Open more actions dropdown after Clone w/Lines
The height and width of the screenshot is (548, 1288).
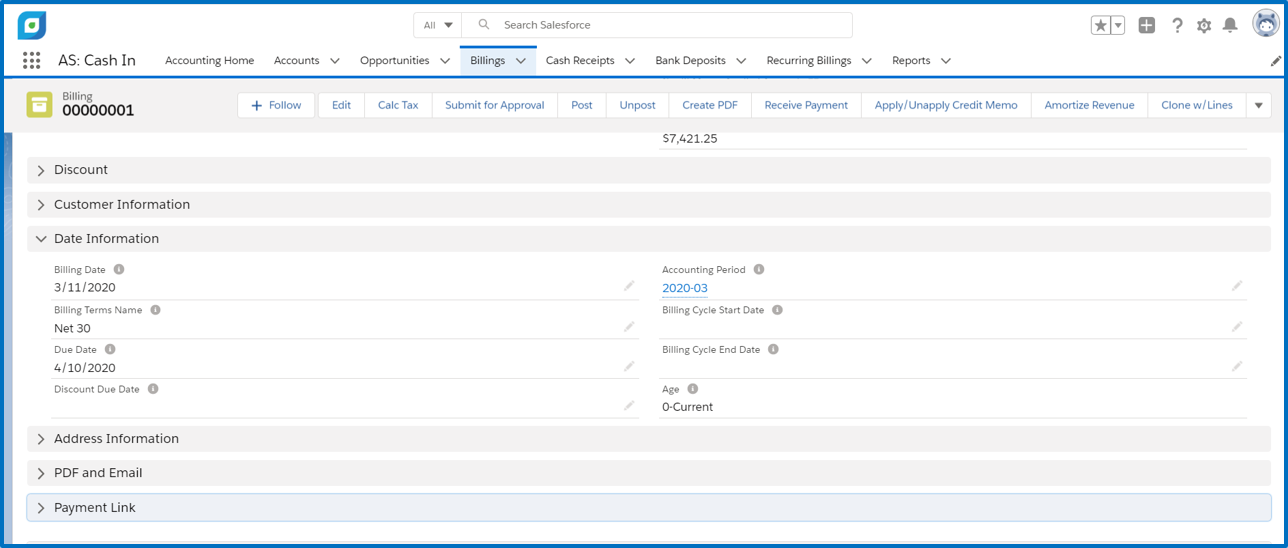pos(1259,105)
